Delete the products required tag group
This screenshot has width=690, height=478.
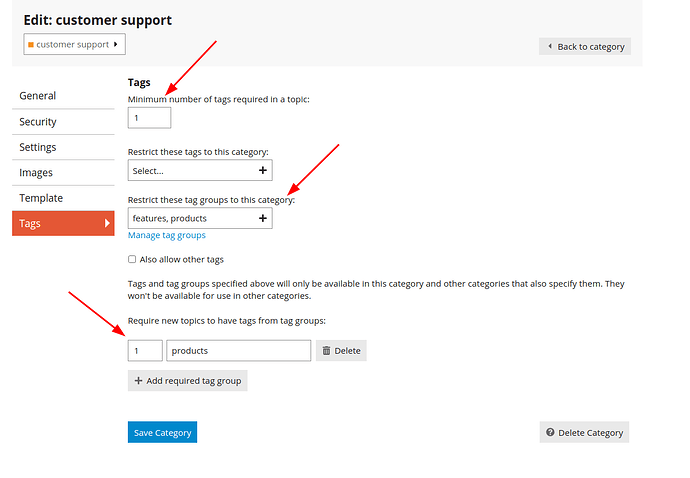click(341, 351)
